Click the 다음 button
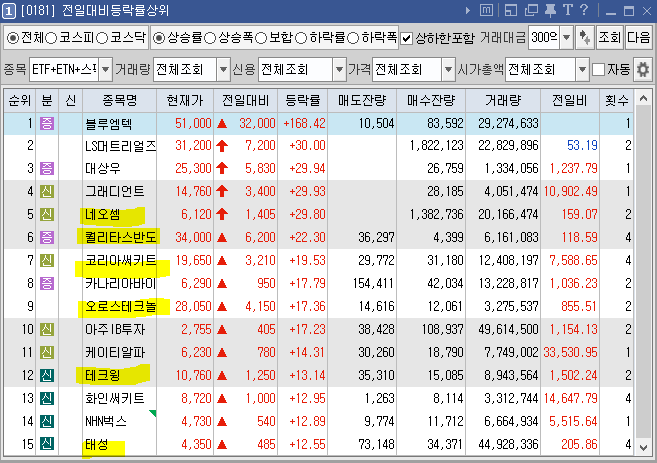Viewport: 657px width, 463px height. pos(638,38)
